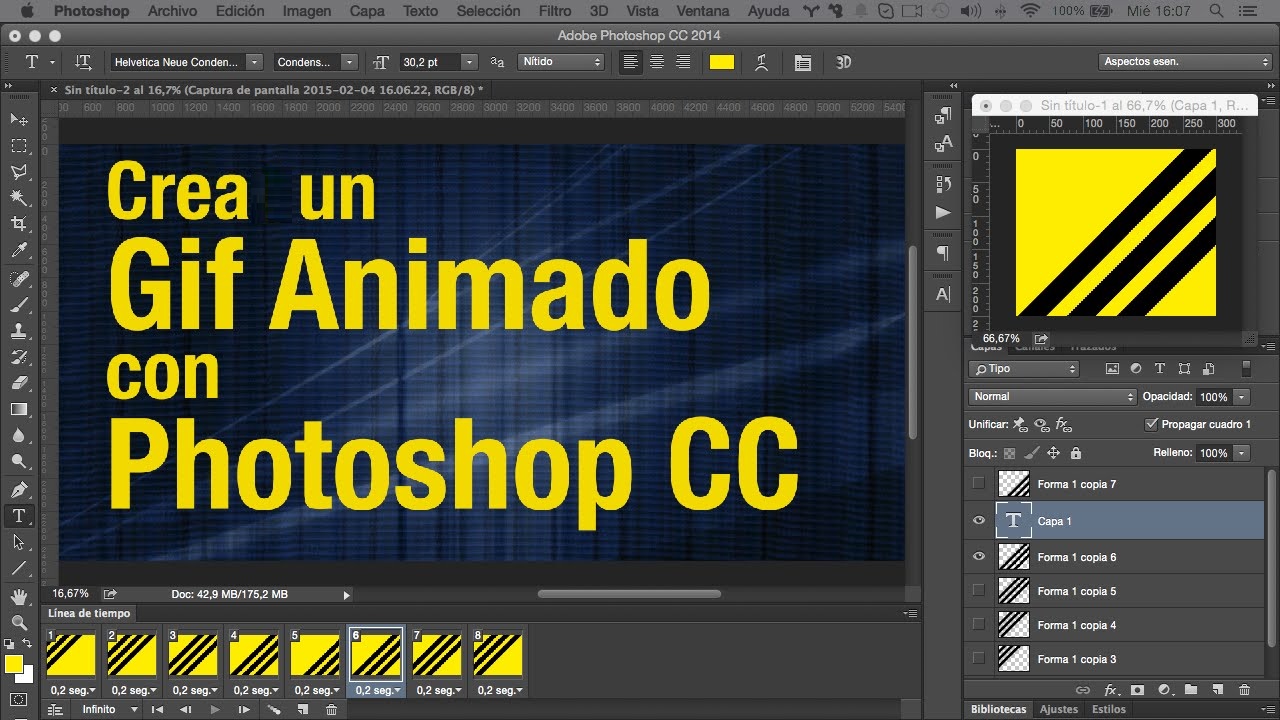The image size is (1280, 720).
Task: Select timeline frame 8 thumbnail
Action: [x=498, y=655]
